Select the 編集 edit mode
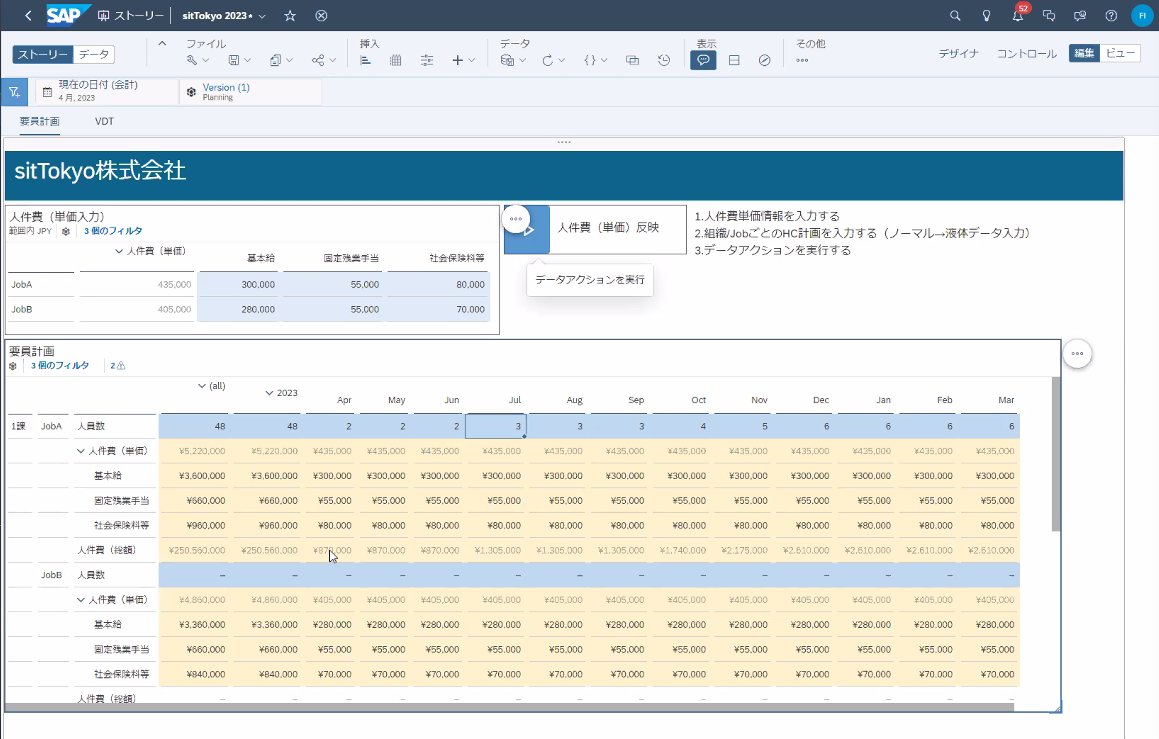1159x739 pixels. (1084, 53)
